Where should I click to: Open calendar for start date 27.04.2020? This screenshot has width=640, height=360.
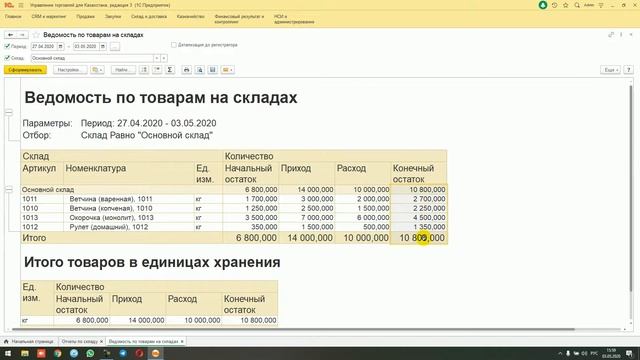(60, 47)
